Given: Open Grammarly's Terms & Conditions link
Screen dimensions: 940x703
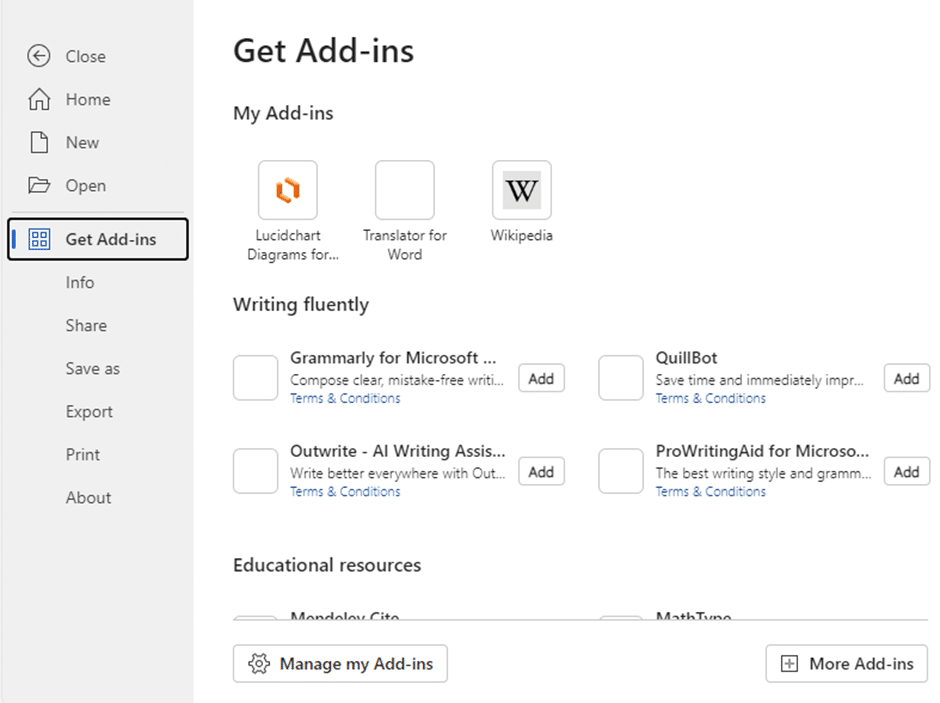Looking at the screenshot, I should coord(344,398).
